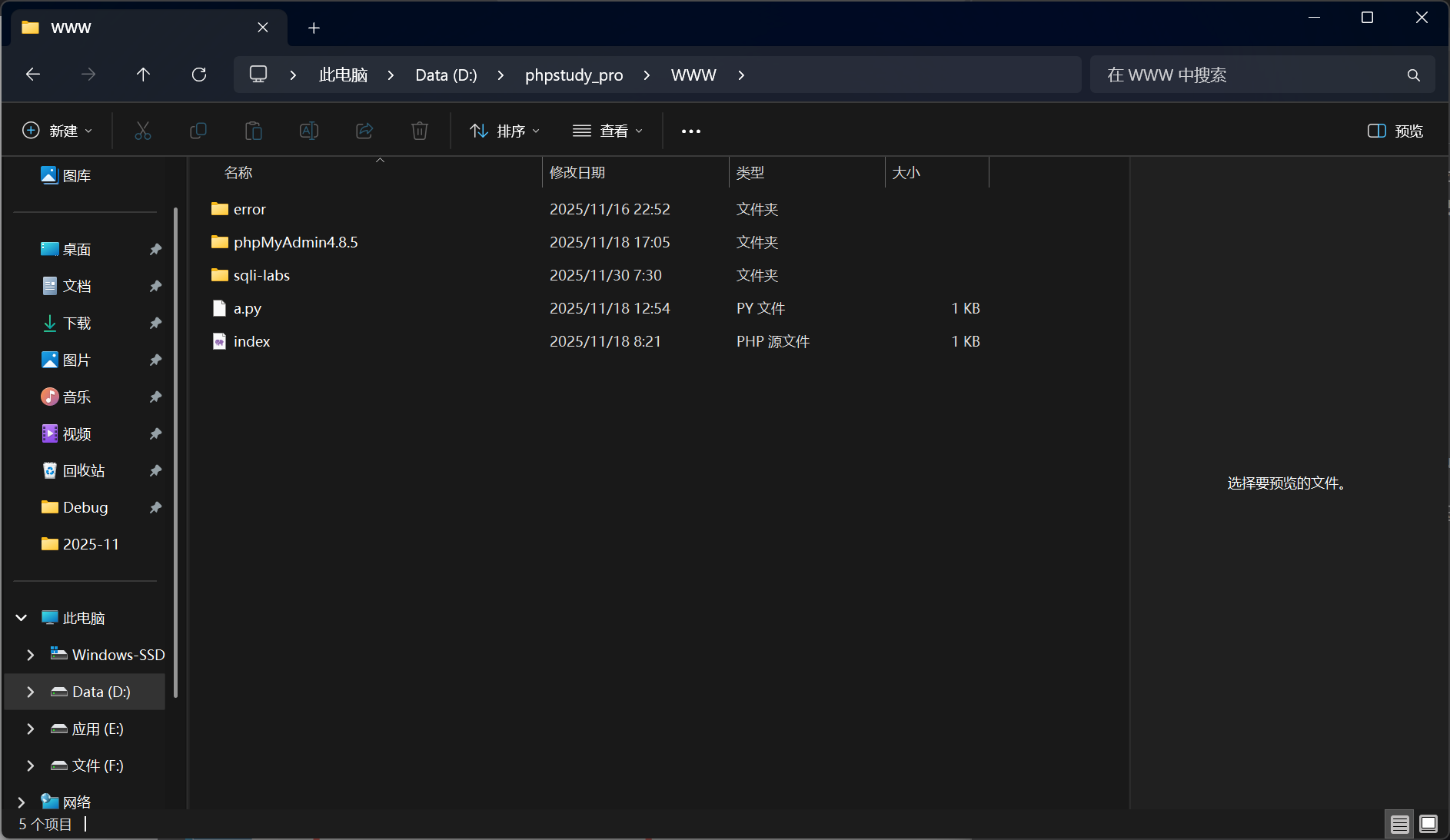This screenshot has height=840, width=1450.
Task: Click the Copy icon in toolbar
Action: [x=198, y=131]
